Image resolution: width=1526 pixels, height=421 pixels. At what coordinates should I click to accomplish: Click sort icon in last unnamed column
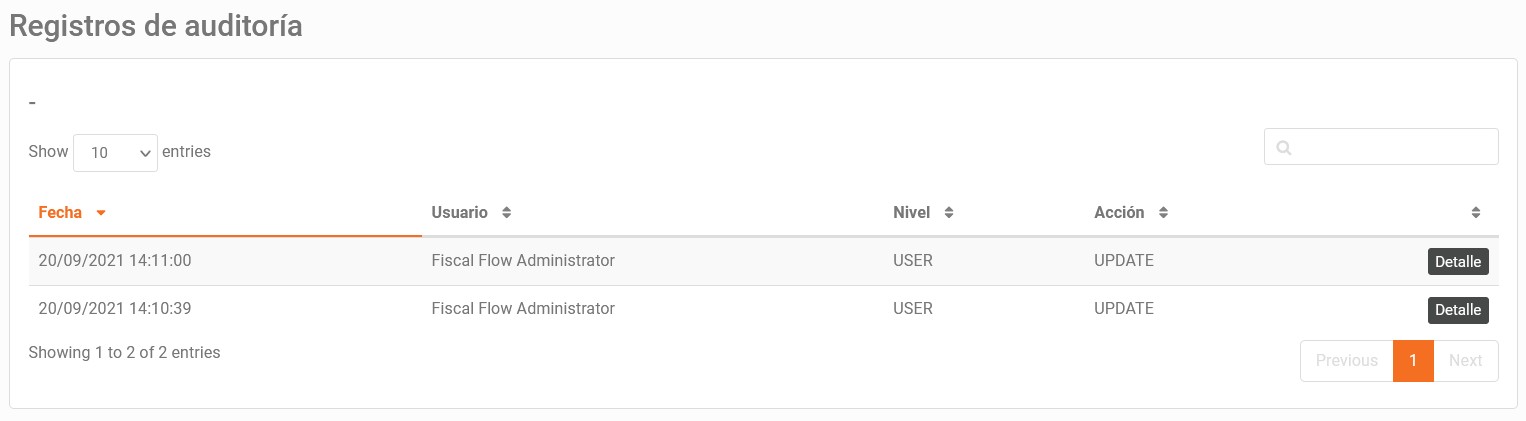click(1476, 213)
